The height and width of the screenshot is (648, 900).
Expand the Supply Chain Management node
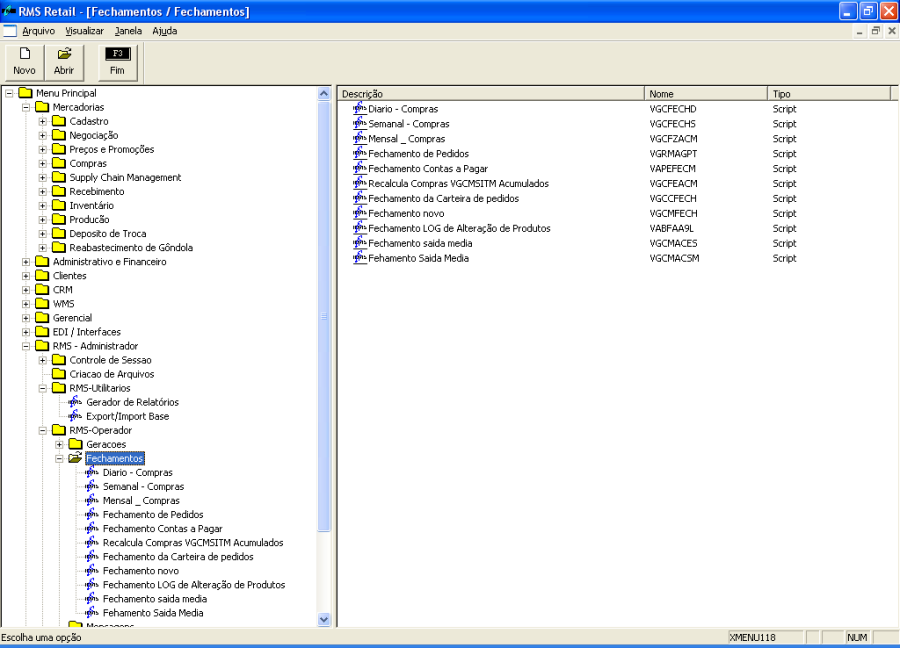click(x=42, y=177)
